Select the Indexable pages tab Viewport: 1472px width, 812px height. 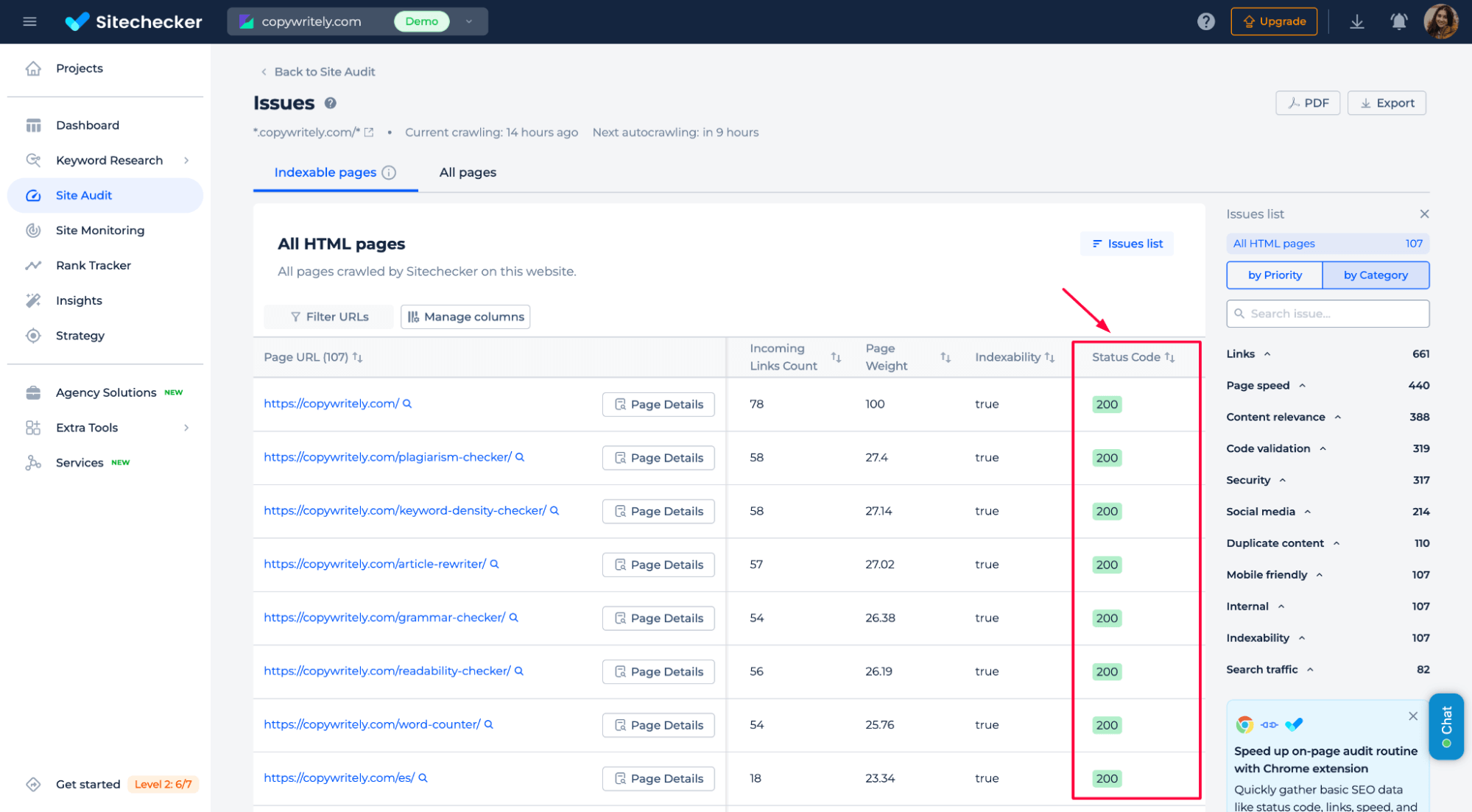[x=335, y=172]
